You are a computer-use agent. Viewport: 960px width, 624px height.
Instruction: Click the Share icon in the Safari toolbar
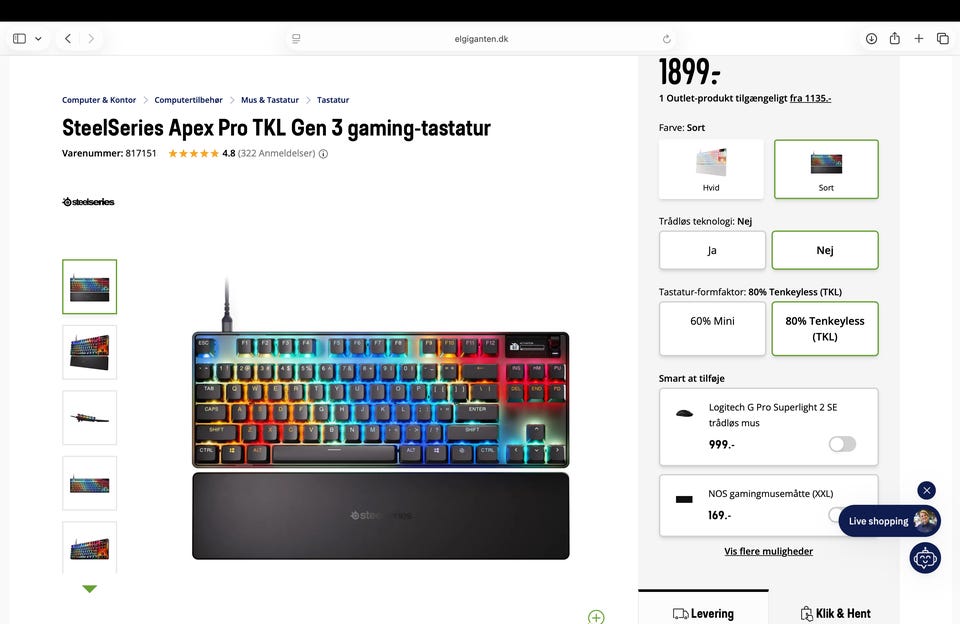point(894,38)
